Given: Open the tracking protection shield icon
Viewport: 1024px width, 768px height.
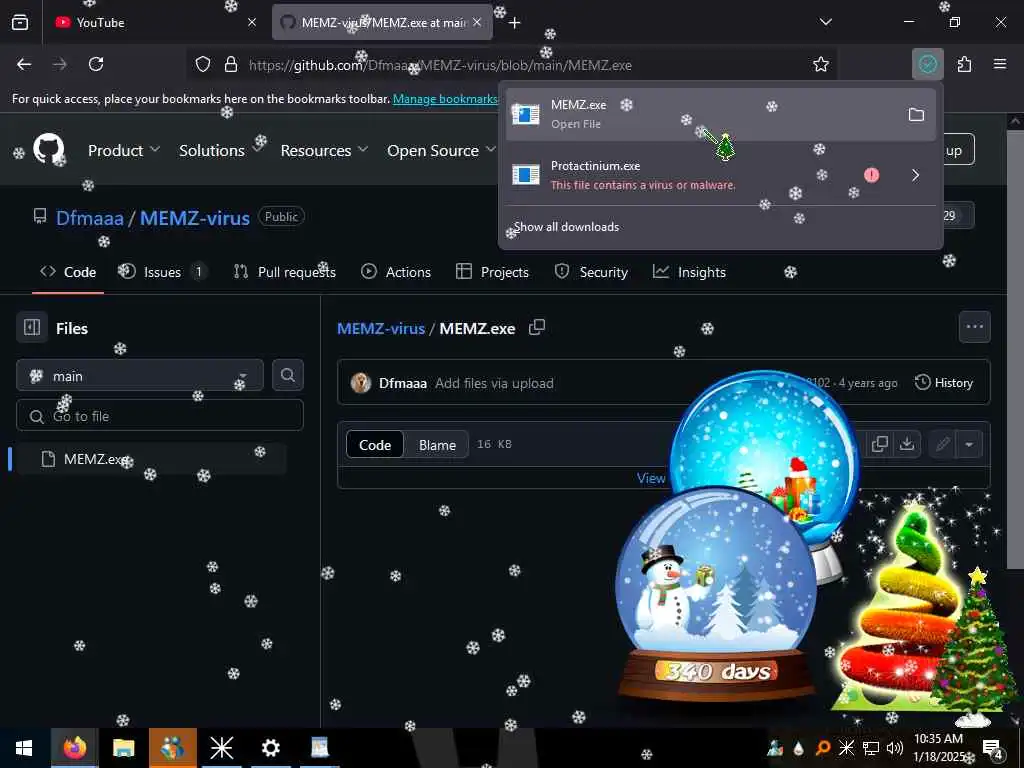Looking at the screenshot, I should 203,64.
